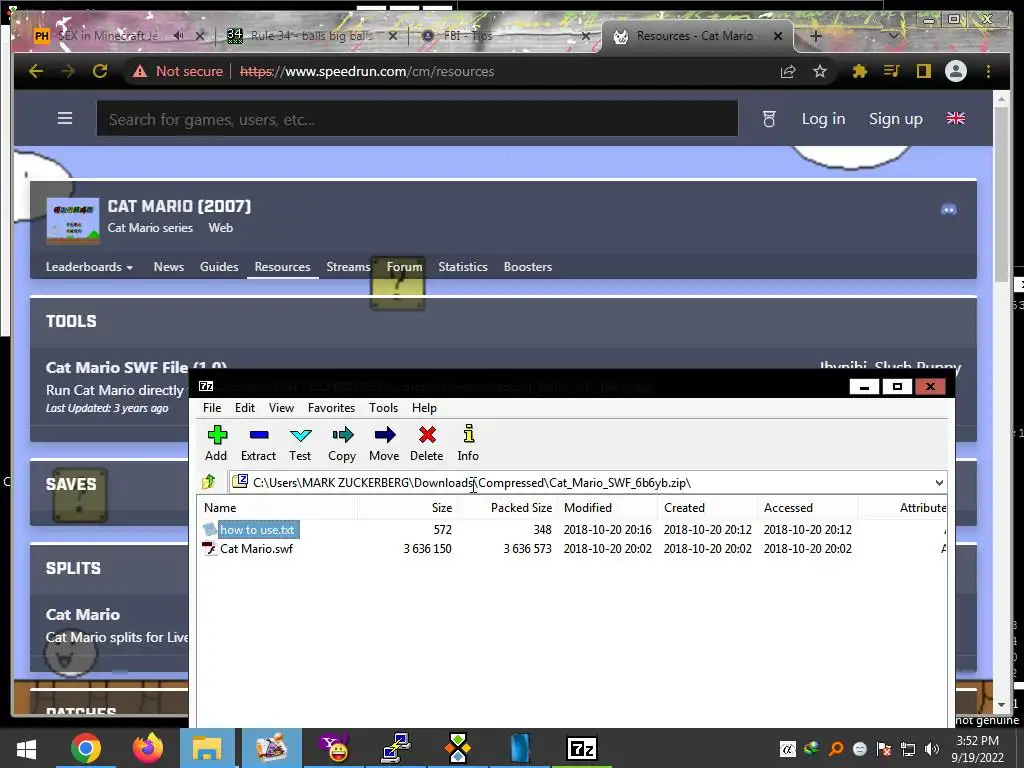Open speedrun.com hamburger menu

click(65, 118)
